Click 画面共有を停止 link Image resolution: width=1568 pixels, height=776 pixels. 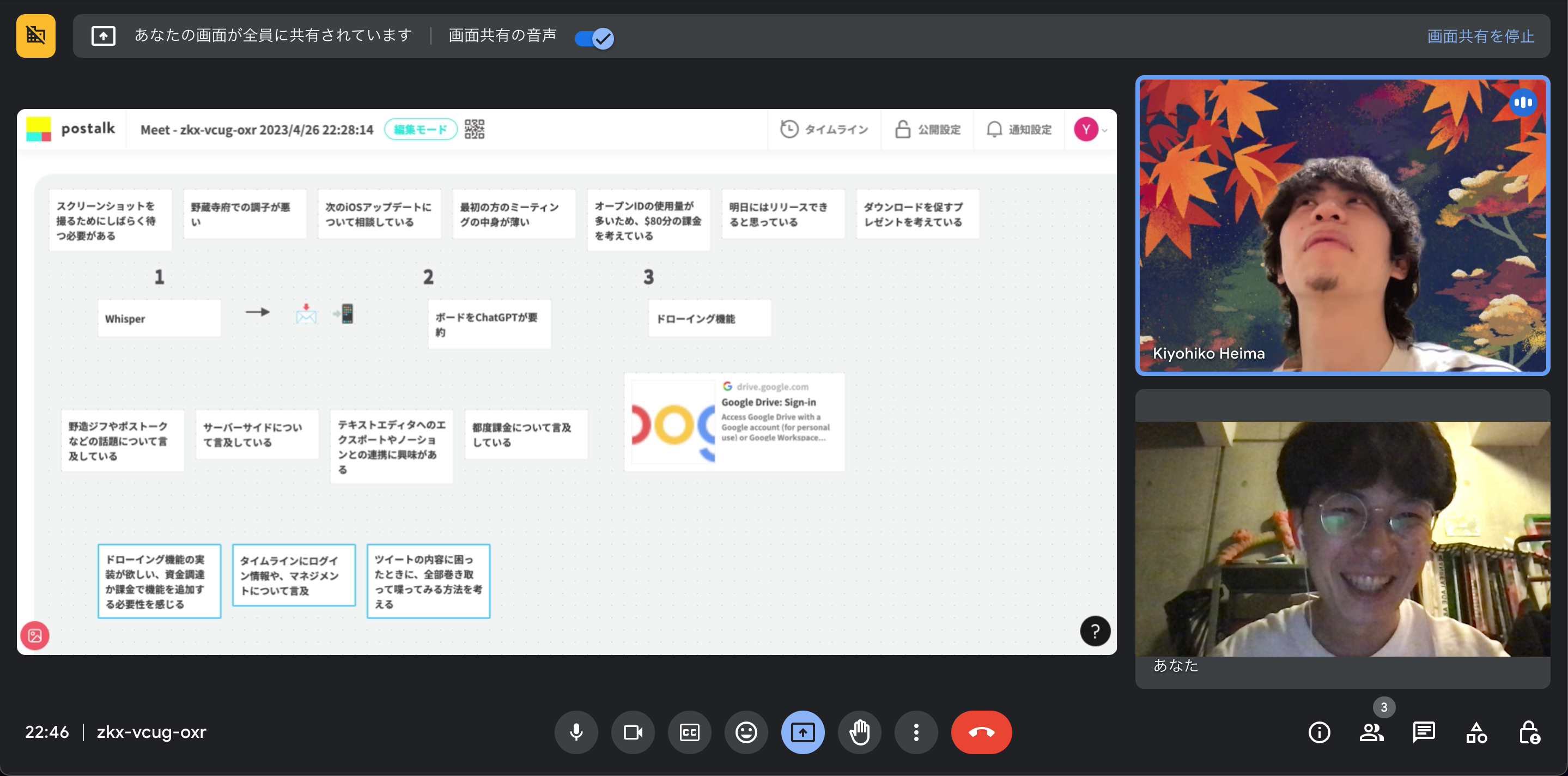tap(1480, 37)
